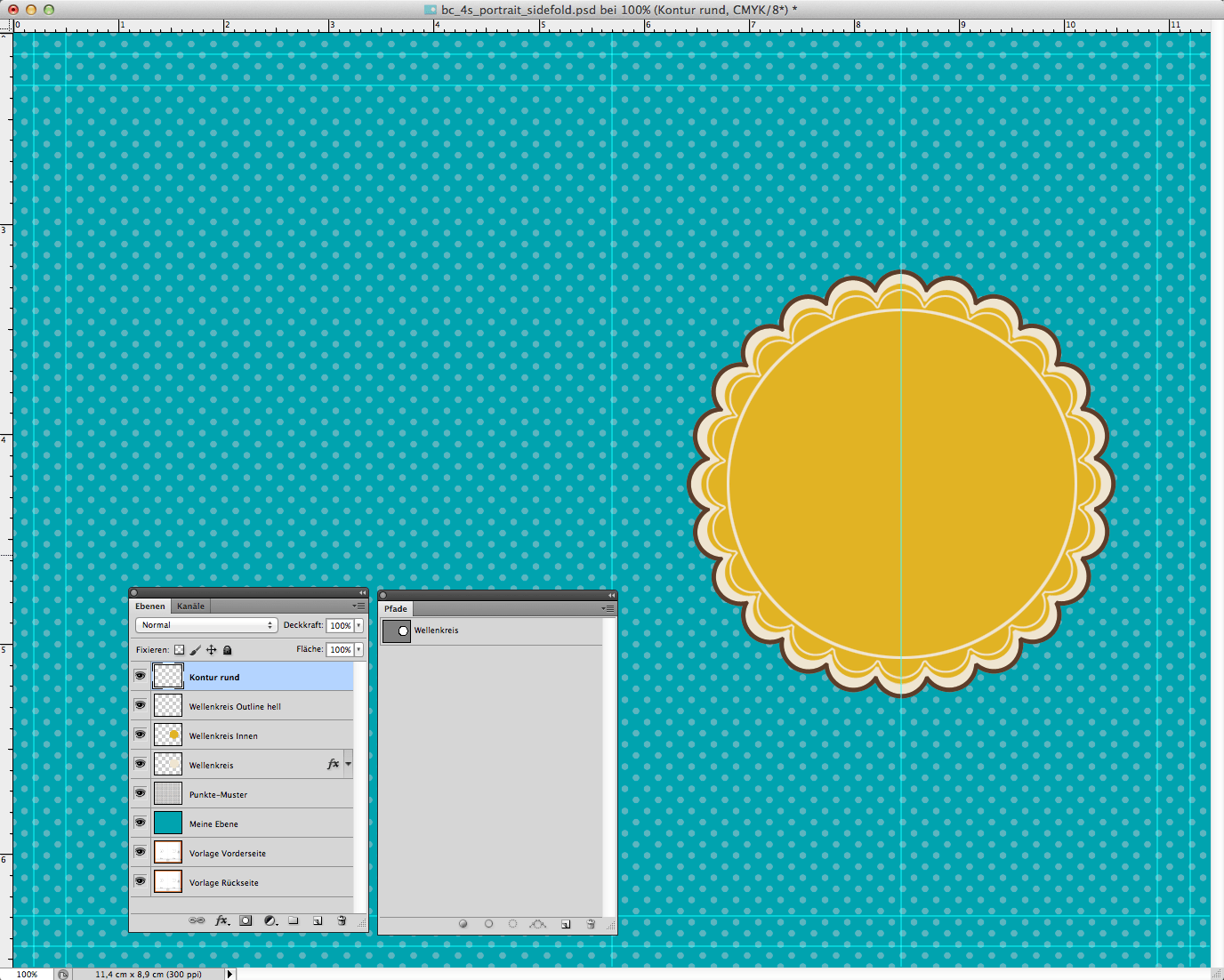Click the Fläche fill percentage field
This screenshot has height=980, width=1224.
tap(340, 650)
